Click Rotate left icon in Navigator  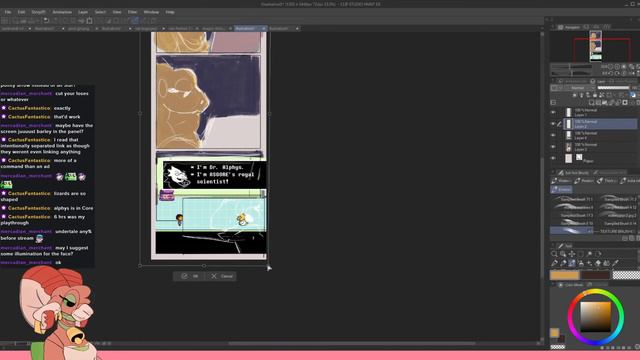click(611, 73)
